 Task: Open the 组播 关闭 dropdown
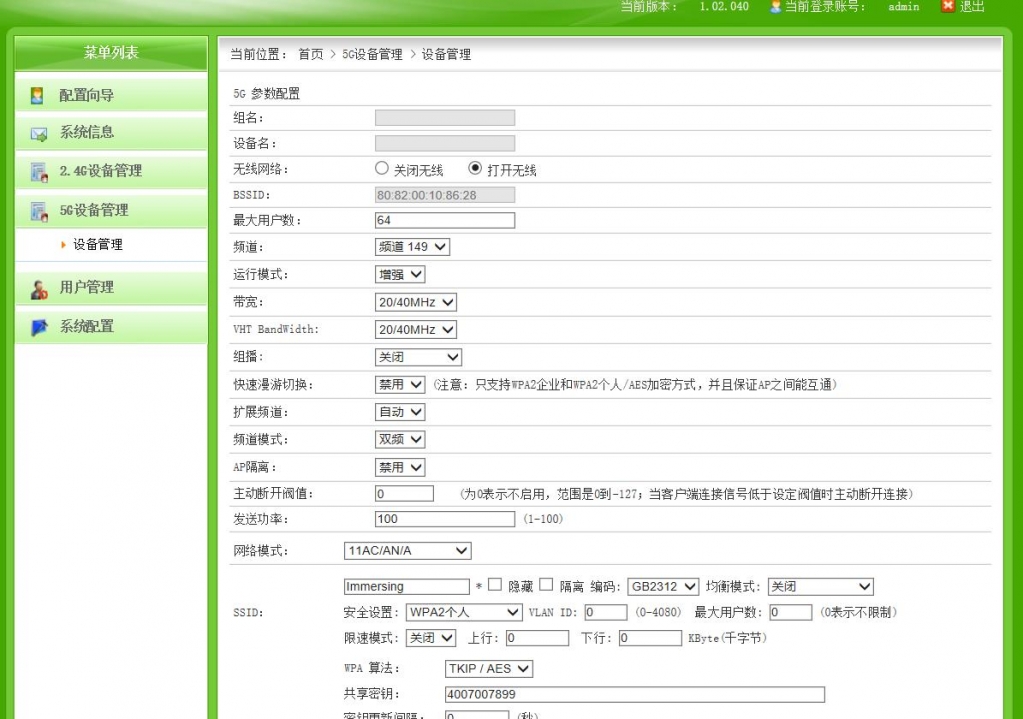coord(418,357)
